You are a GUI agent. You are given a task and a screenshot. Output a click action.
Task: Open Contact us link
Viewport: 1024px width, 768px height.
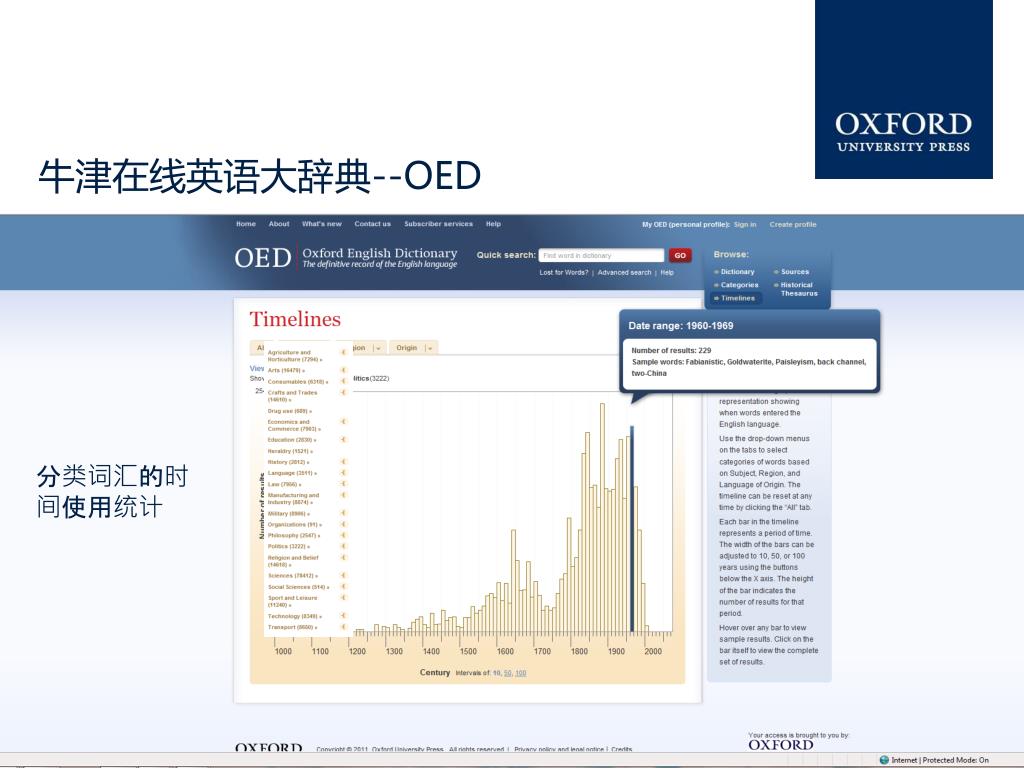[x=372, y=224]
